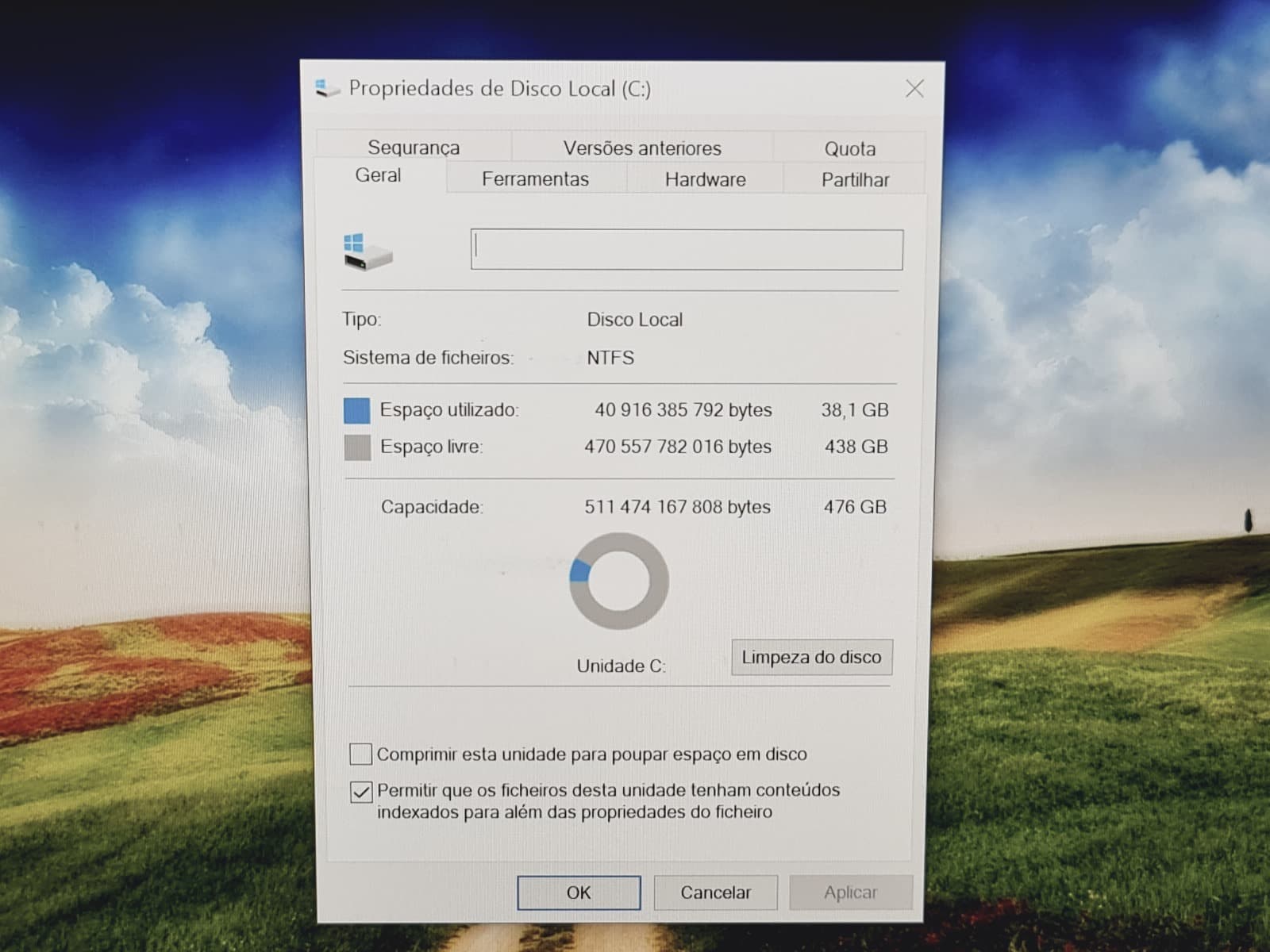Click the Aplicar button
The image size is (1270, 952).
point(851,892)
